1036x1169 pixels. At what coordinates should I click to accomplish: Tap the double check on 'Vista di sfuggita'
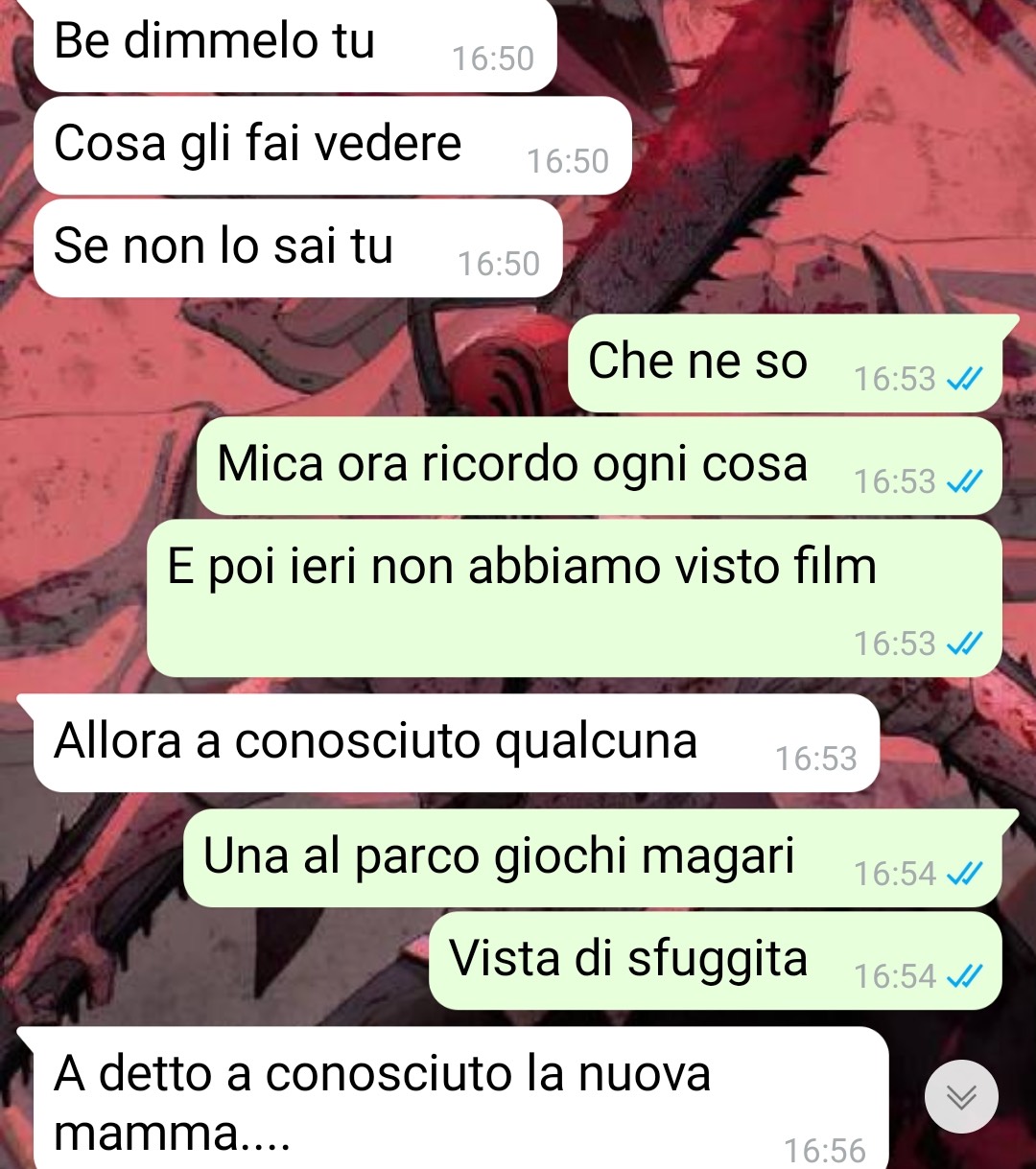coord(964,977)
